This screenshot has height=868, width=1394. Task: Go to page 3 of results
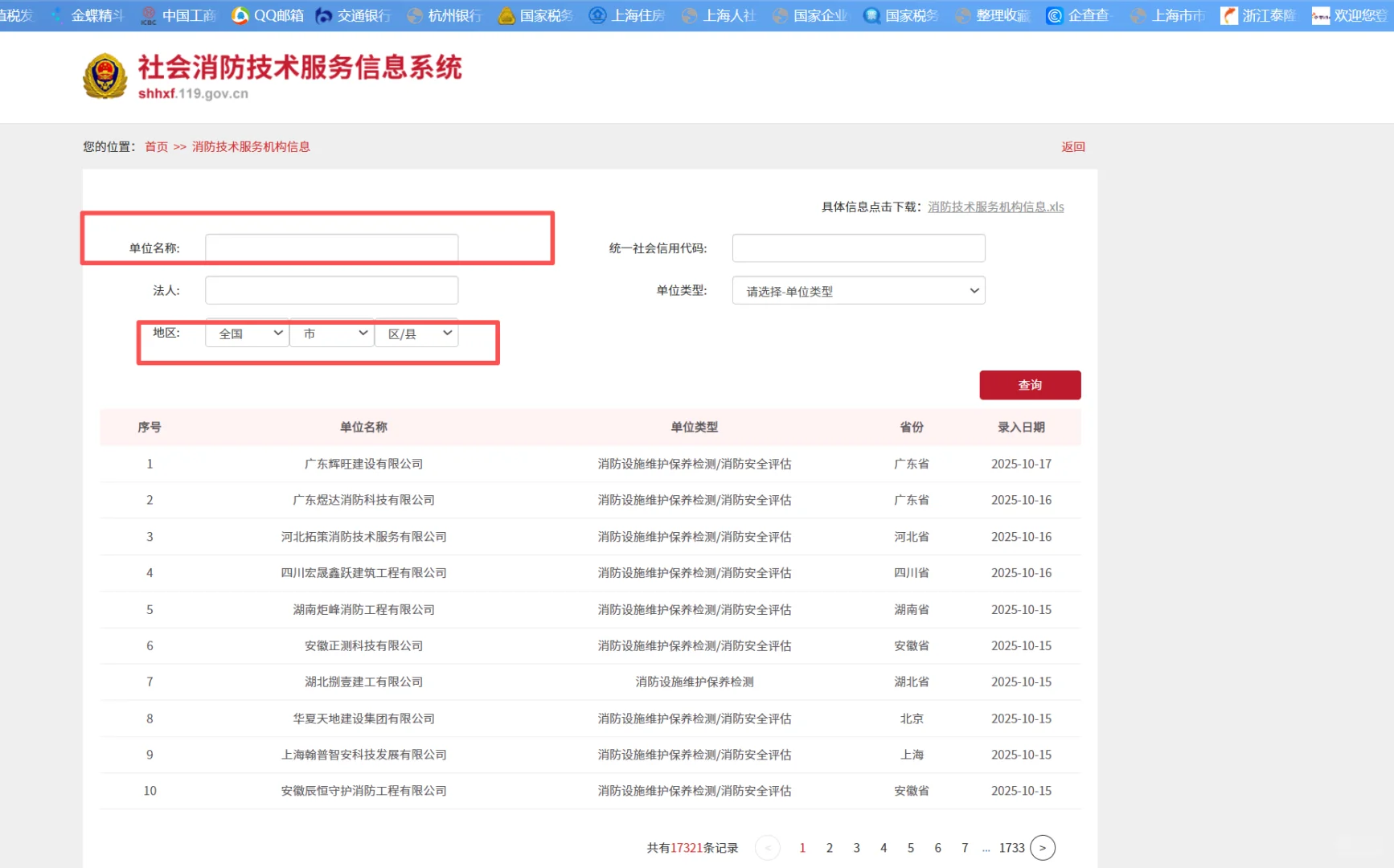tap(856, 847)
